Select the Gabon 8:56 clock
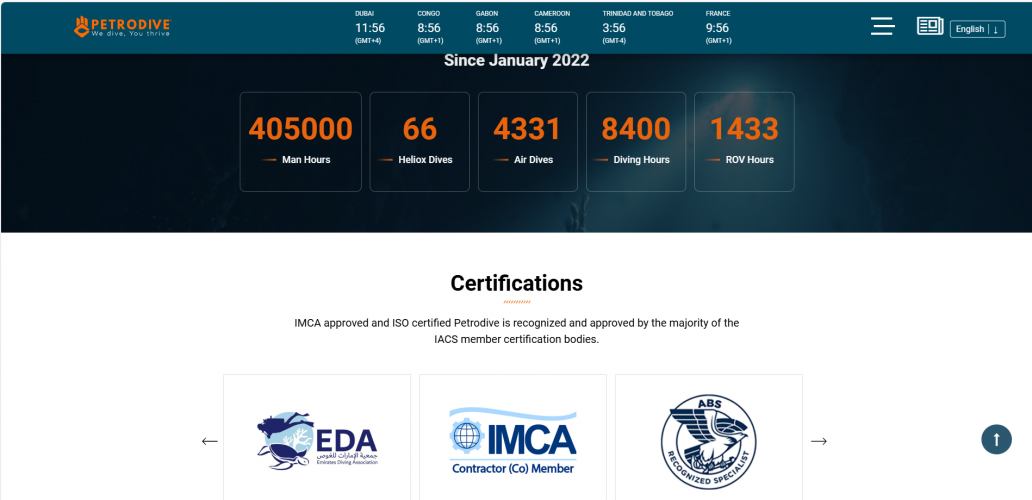 488,28
